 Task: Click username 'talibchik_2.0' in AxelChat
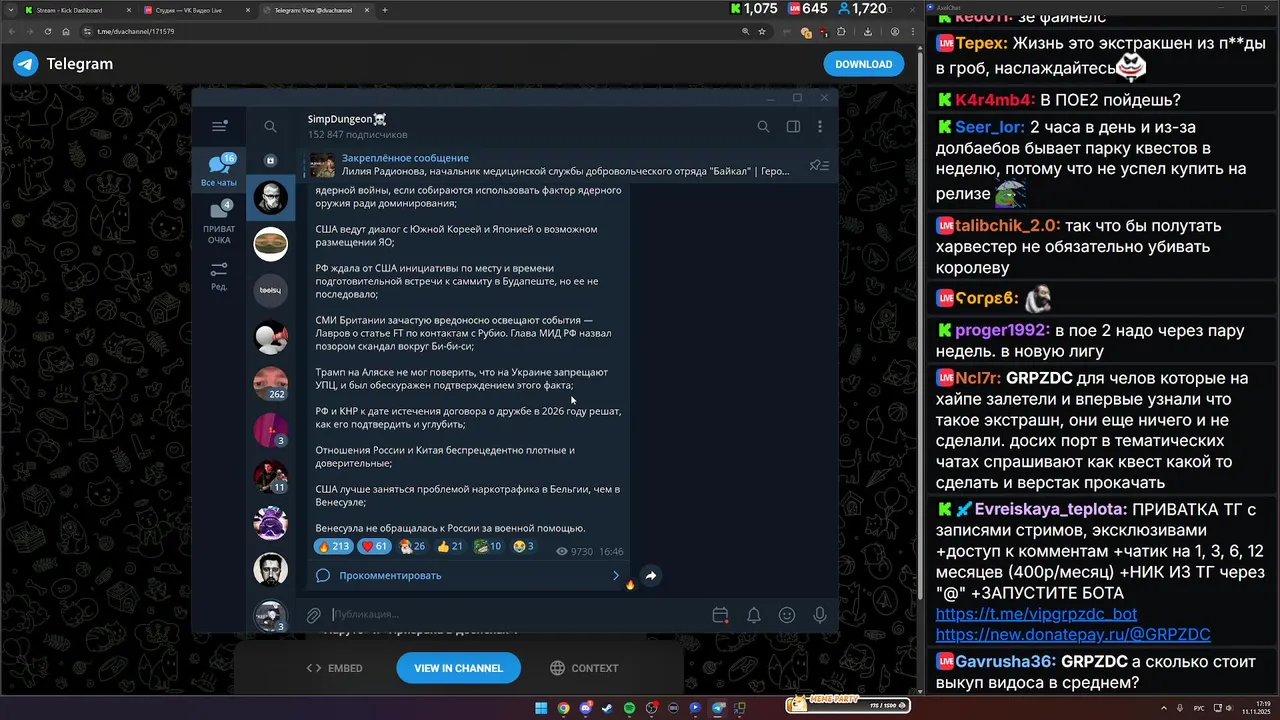[x=1007, y=226]
